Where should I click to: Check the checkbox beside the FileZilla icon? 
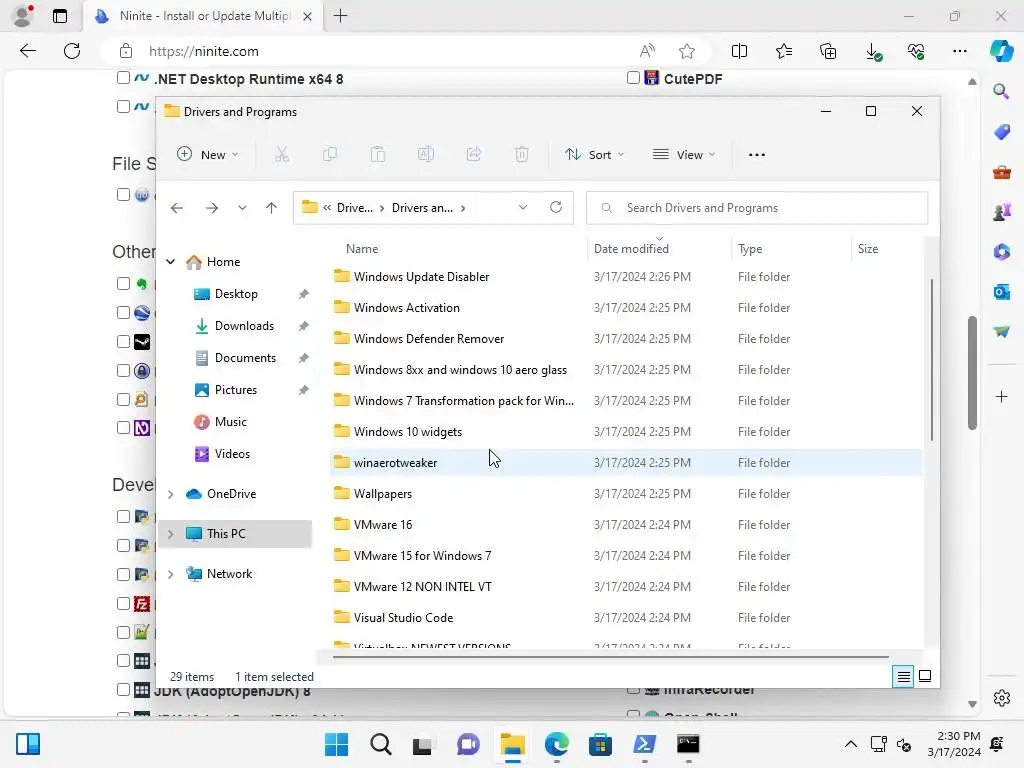(x=123, y=603)
